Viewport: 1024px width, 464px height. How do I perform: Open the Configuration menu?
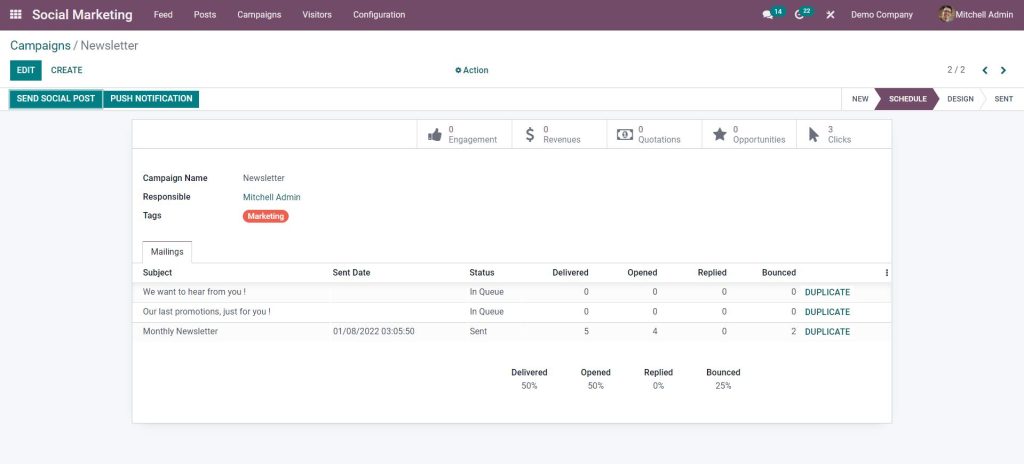379,14
